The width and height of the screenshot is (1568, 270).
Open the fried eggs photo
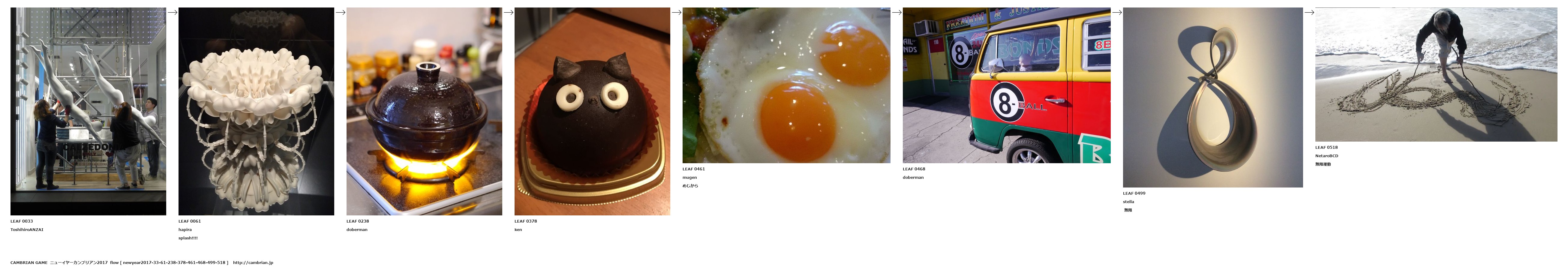click(x=786, y=85)
